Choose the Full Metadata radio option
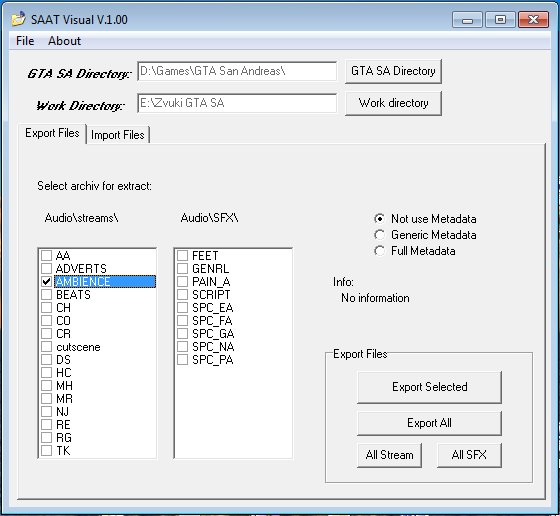Screen dimensions: 560x516 click(379, 251)
